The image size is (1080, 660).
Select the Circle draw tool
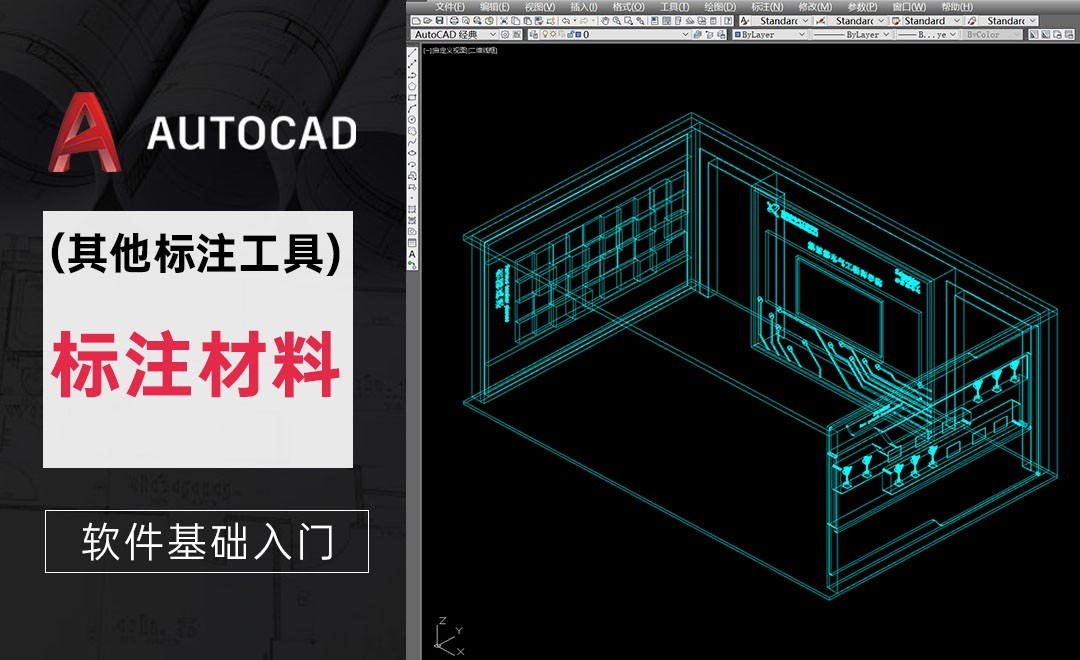click(x=413, y=119)
